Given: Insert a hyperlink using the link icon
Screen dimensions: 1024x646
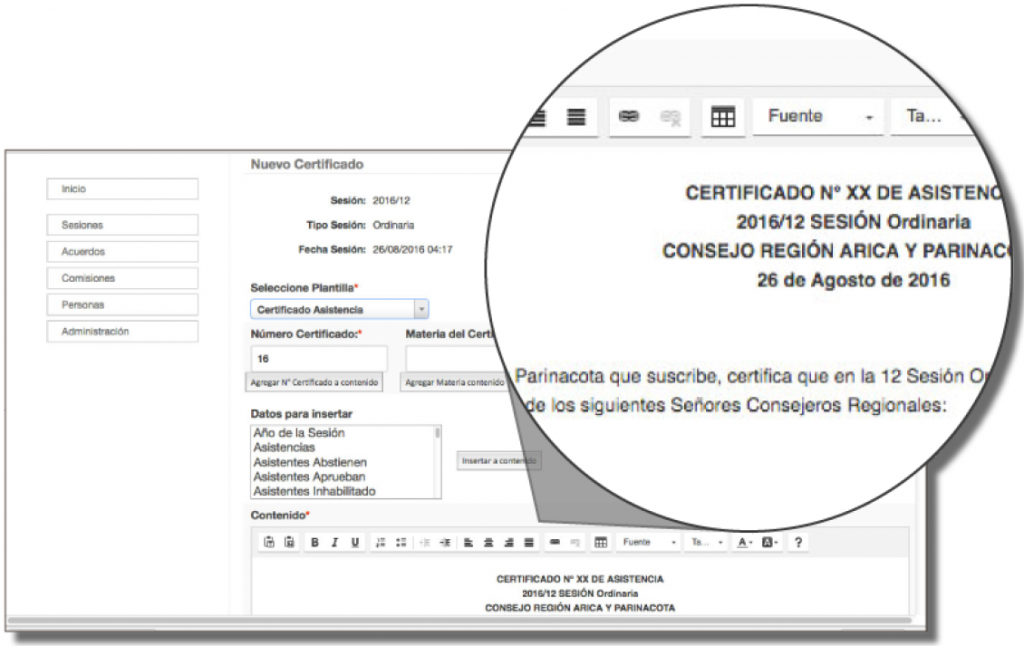Looking at the screenshot, I should point(556,542).
